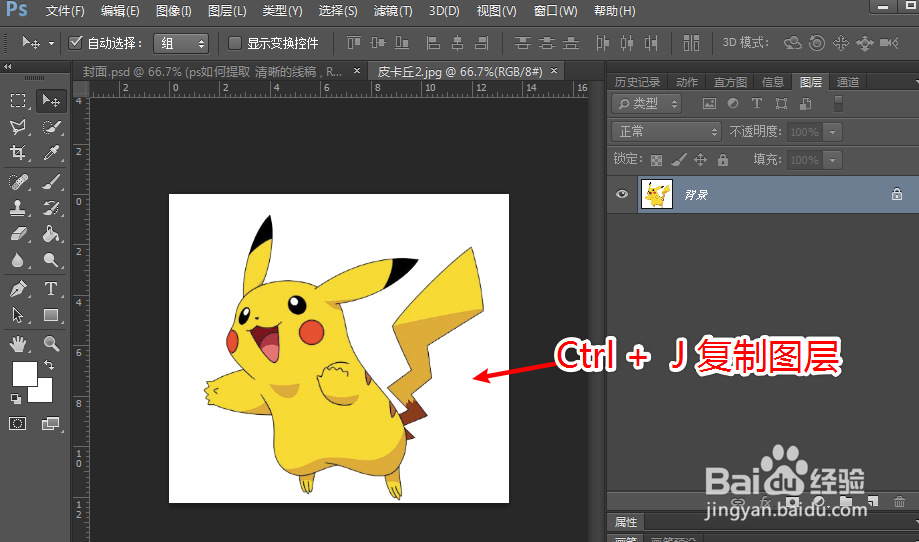Select the Eraser tool
Image resolution: width=919 pixels, height=542 pixels.
pyautogui.click(x=18, y=234)
